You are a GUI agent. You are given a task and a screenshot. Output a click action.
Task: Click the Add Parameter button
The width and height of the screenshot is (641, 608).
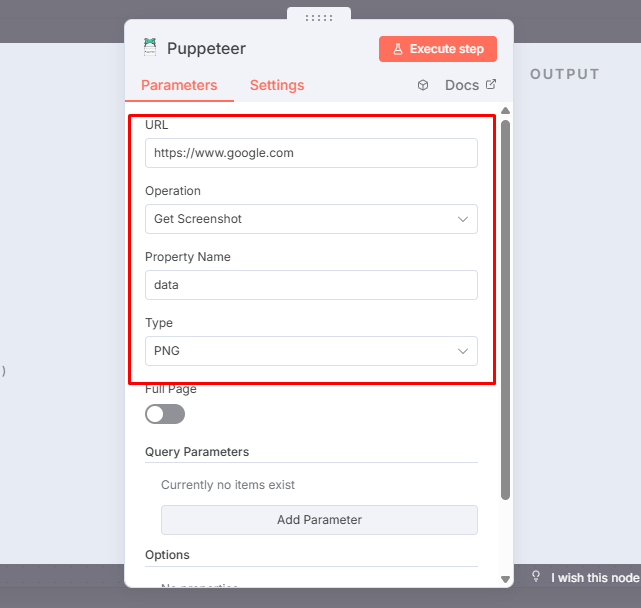point(319,520)
